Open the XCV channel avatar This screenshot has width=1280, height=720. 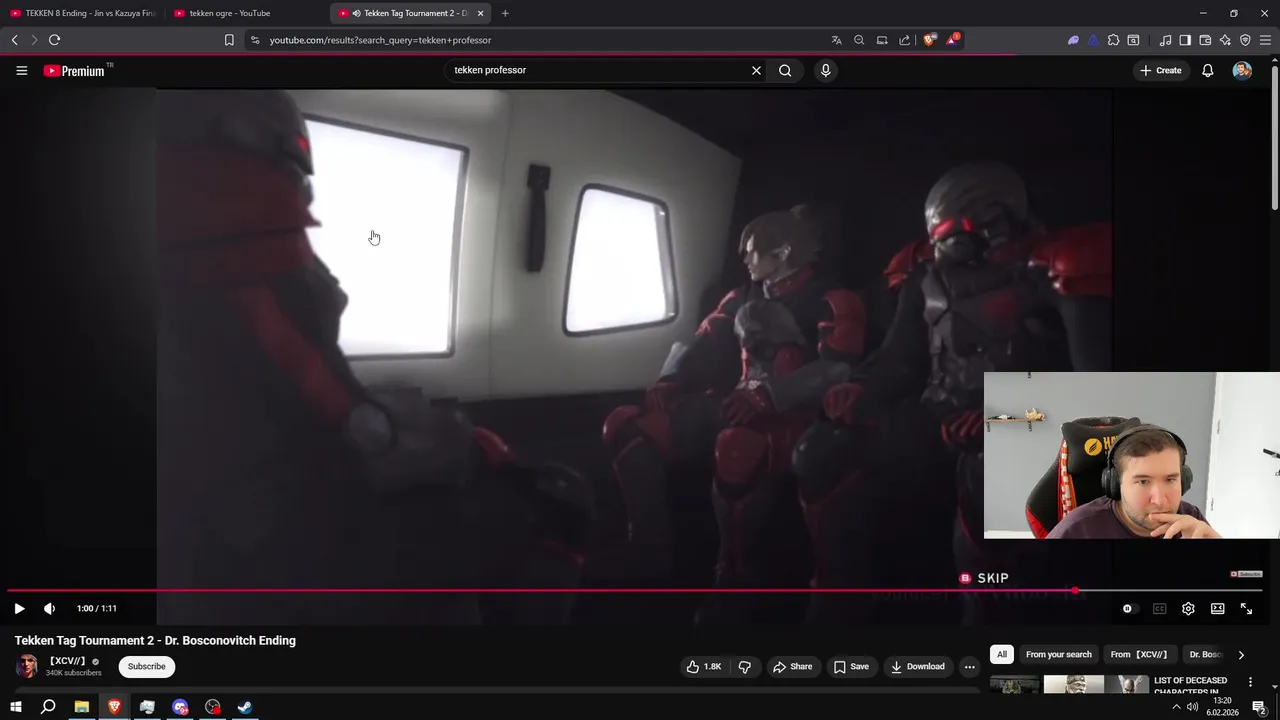point(27,666)
